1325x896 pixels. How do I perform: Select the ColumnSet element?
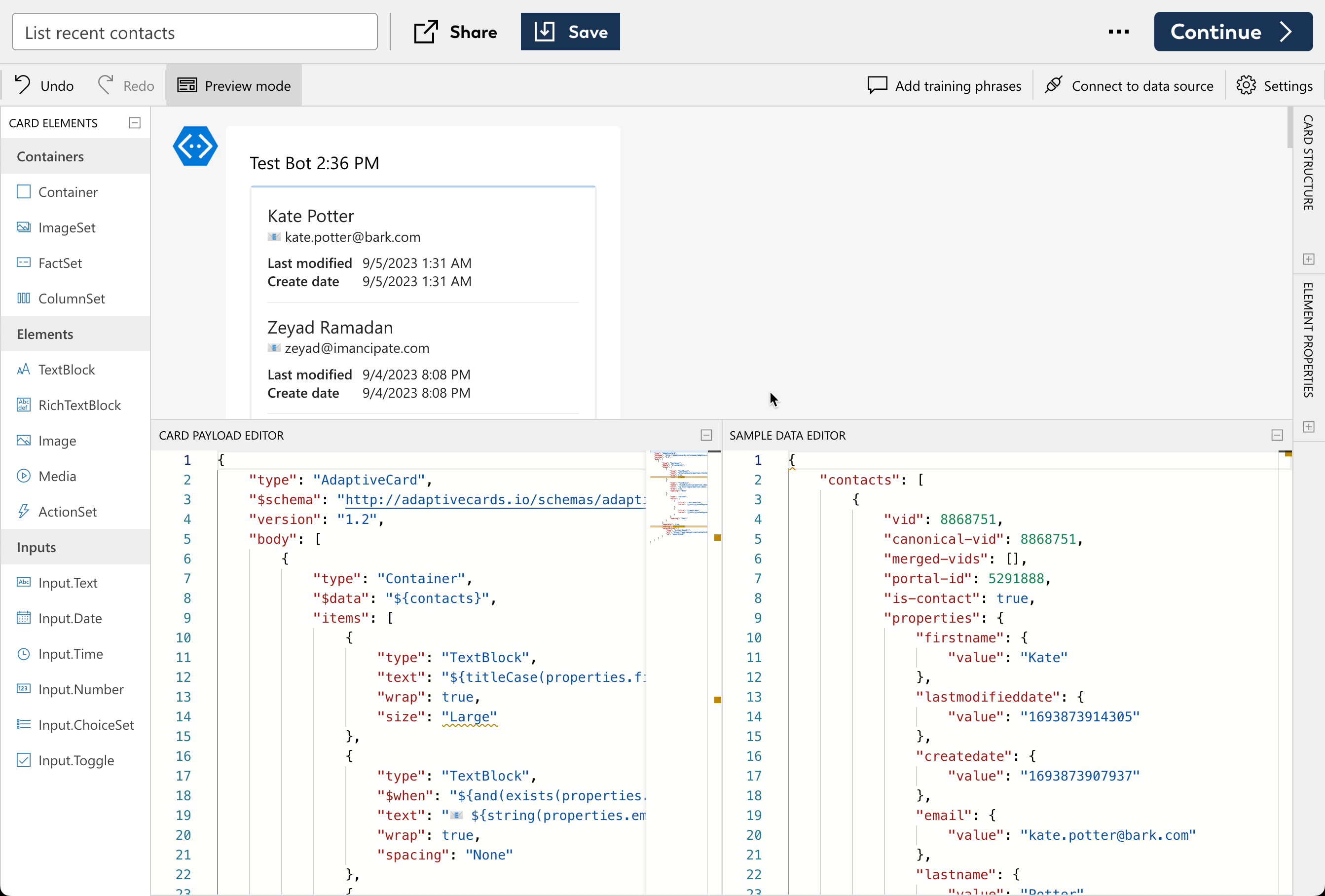click(x=75, y=299)
